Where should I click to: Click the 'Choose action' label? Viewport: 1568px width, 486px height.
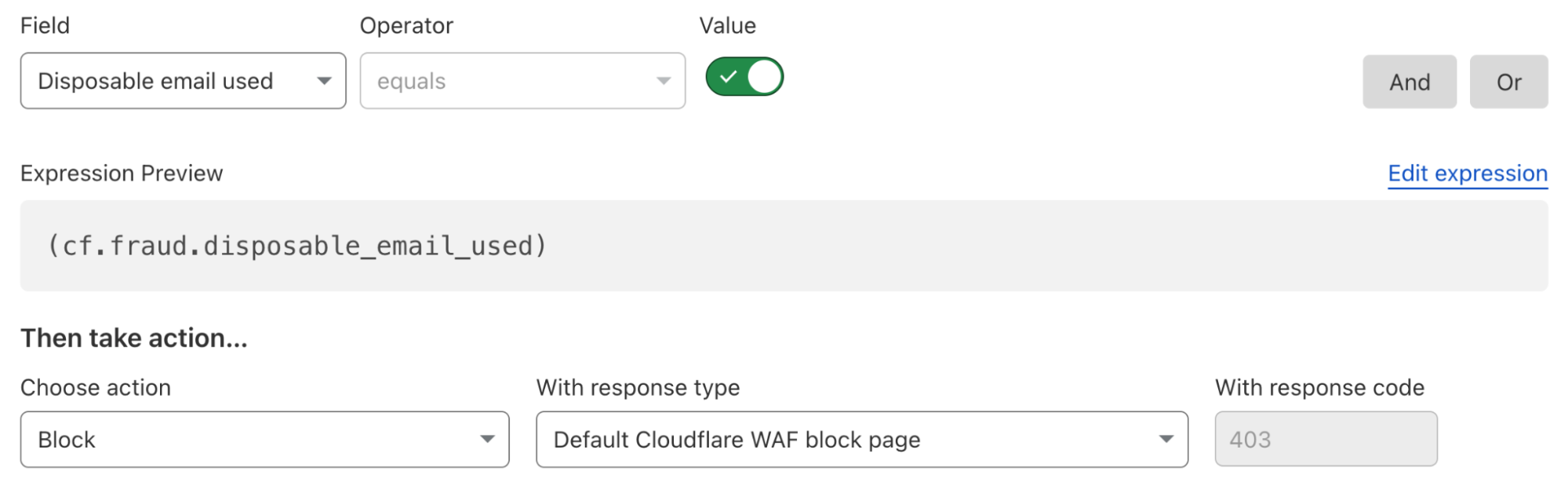pos(96,388)
